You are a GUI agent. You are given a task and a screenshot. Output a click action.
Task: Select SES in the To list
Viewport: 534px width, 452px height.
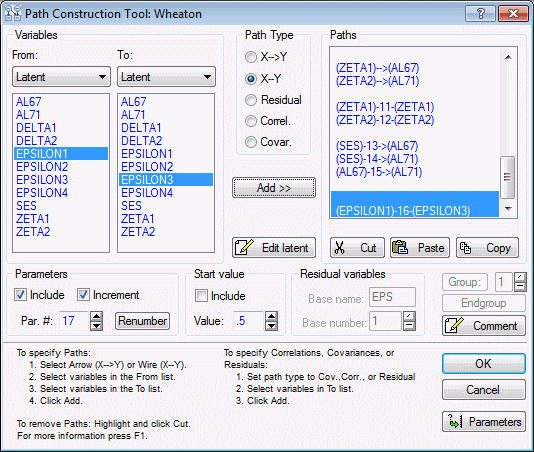tap(131, 206)
